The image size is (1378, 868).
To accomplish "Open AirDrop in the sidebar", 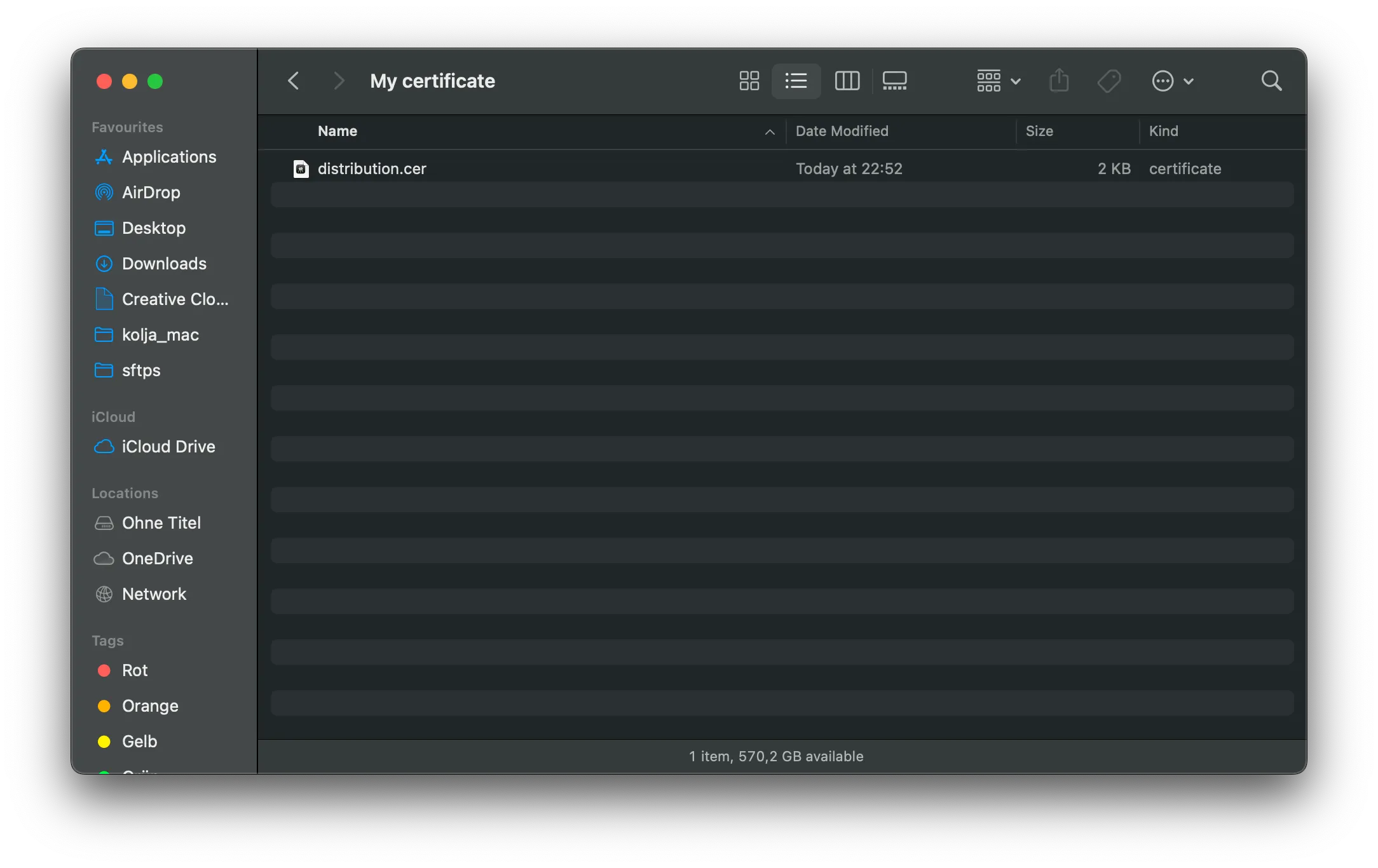I will [151, 193].
